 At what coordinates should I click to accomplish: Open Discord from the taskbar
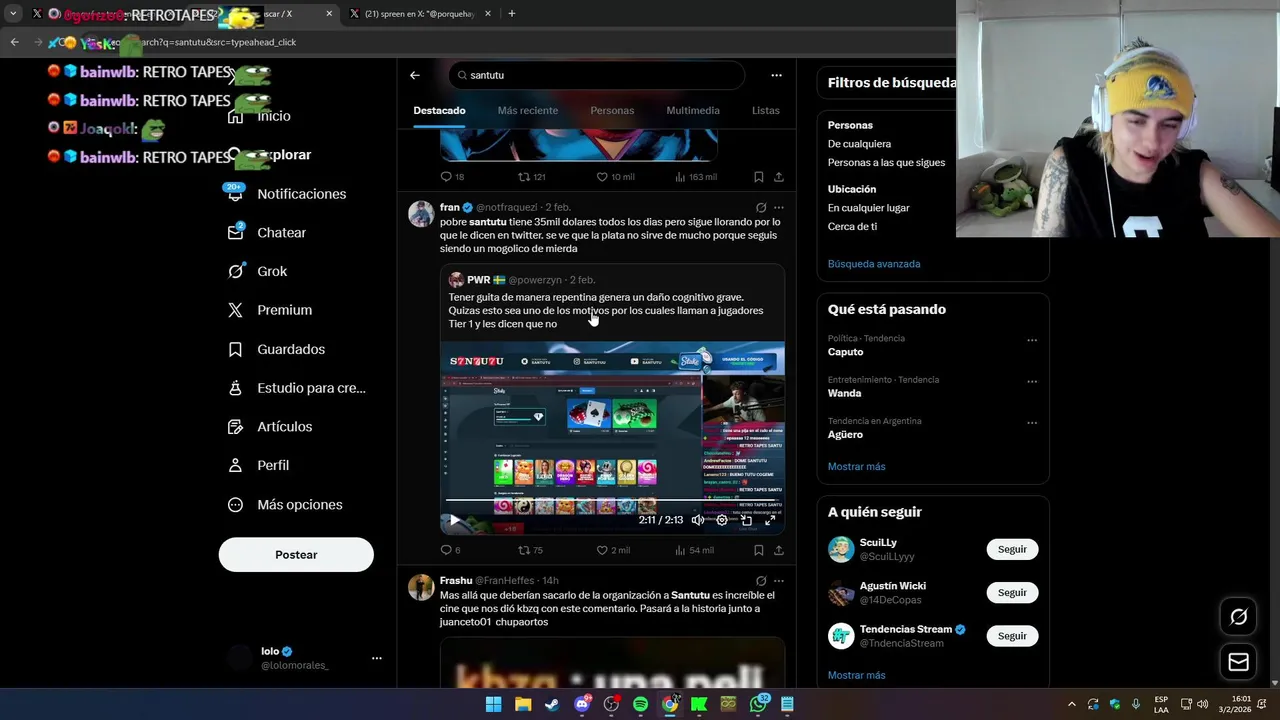coord(582,704)
